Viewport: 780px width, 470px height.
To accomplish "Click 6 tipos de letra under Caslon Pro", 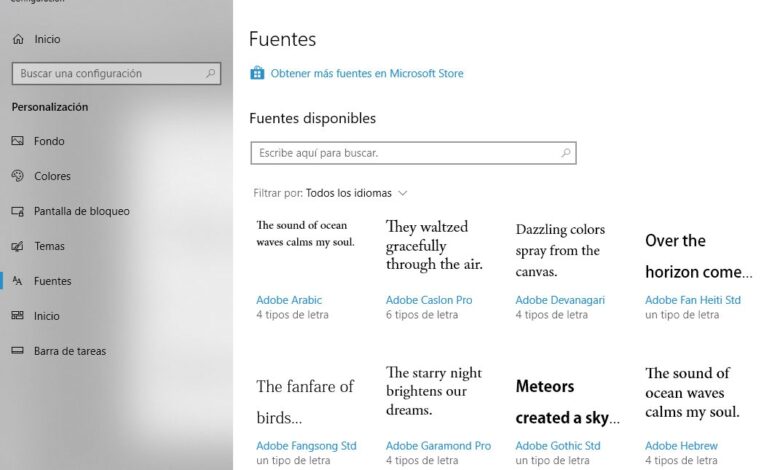I will tap(422, 315).
